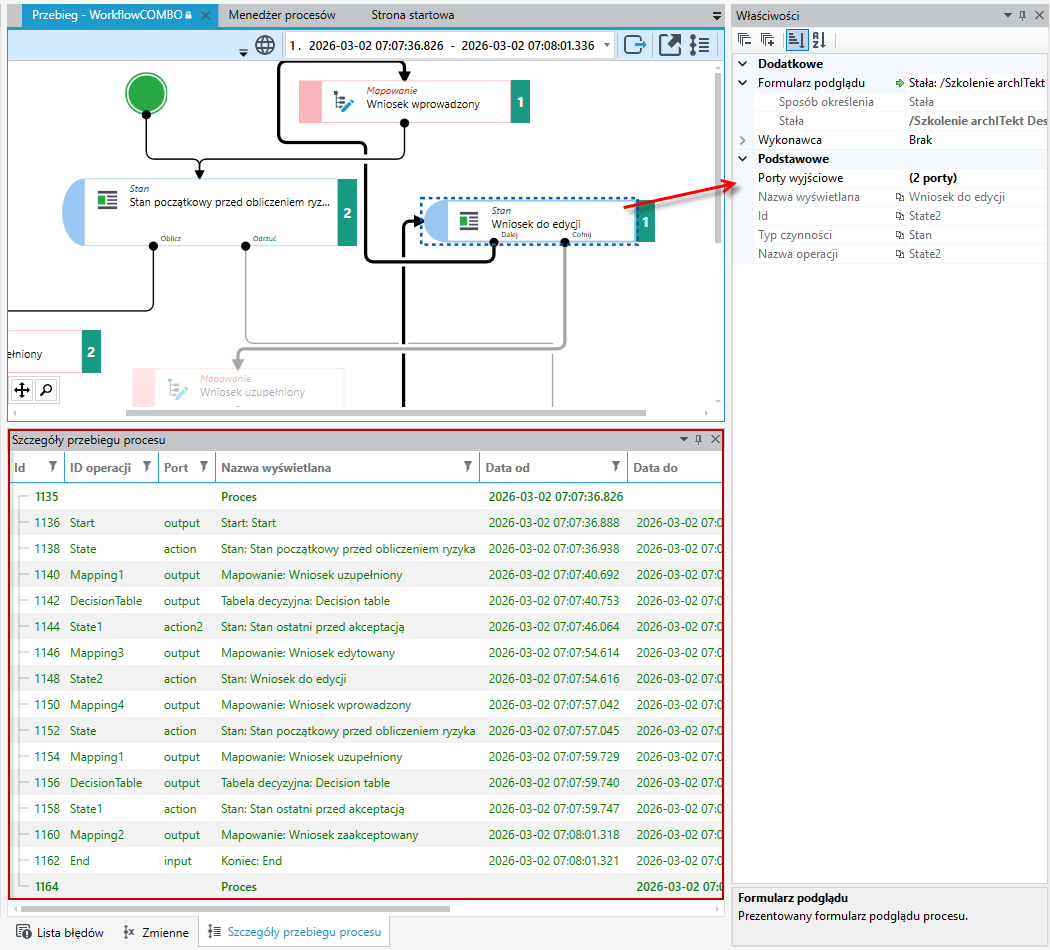This screenshot has width=1050, height=950.
Task: Click the diagram canvas horizontal scrollbar
Action: [386, 413]
